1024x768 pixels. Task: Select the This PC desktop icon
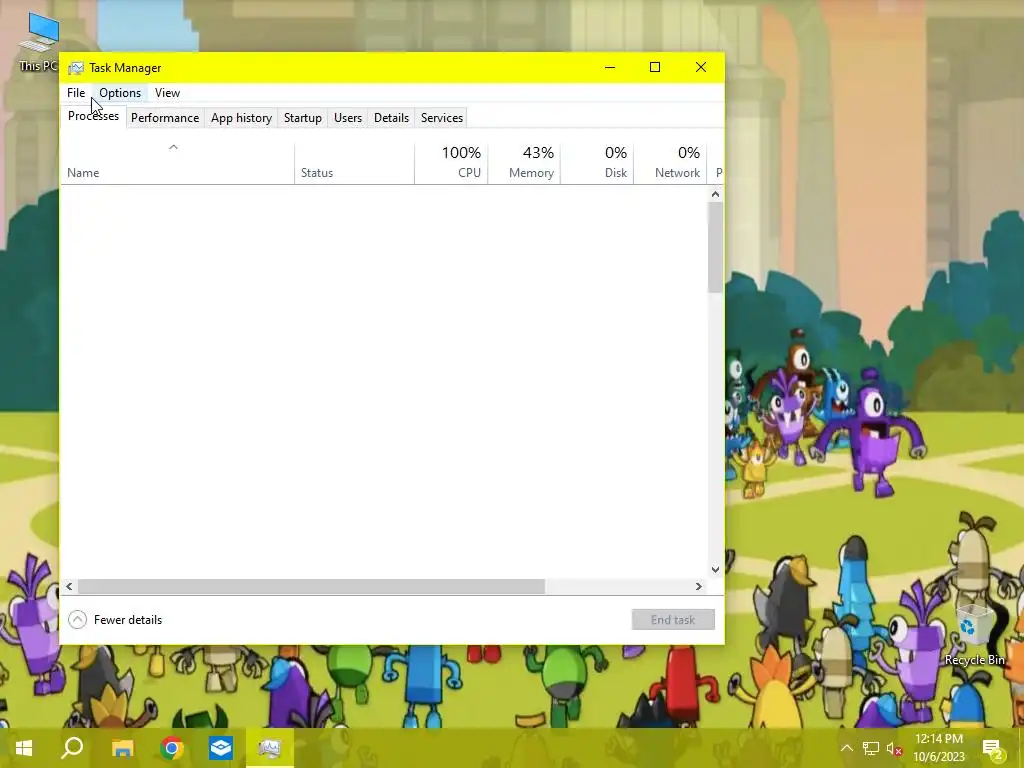coord(38,41)
